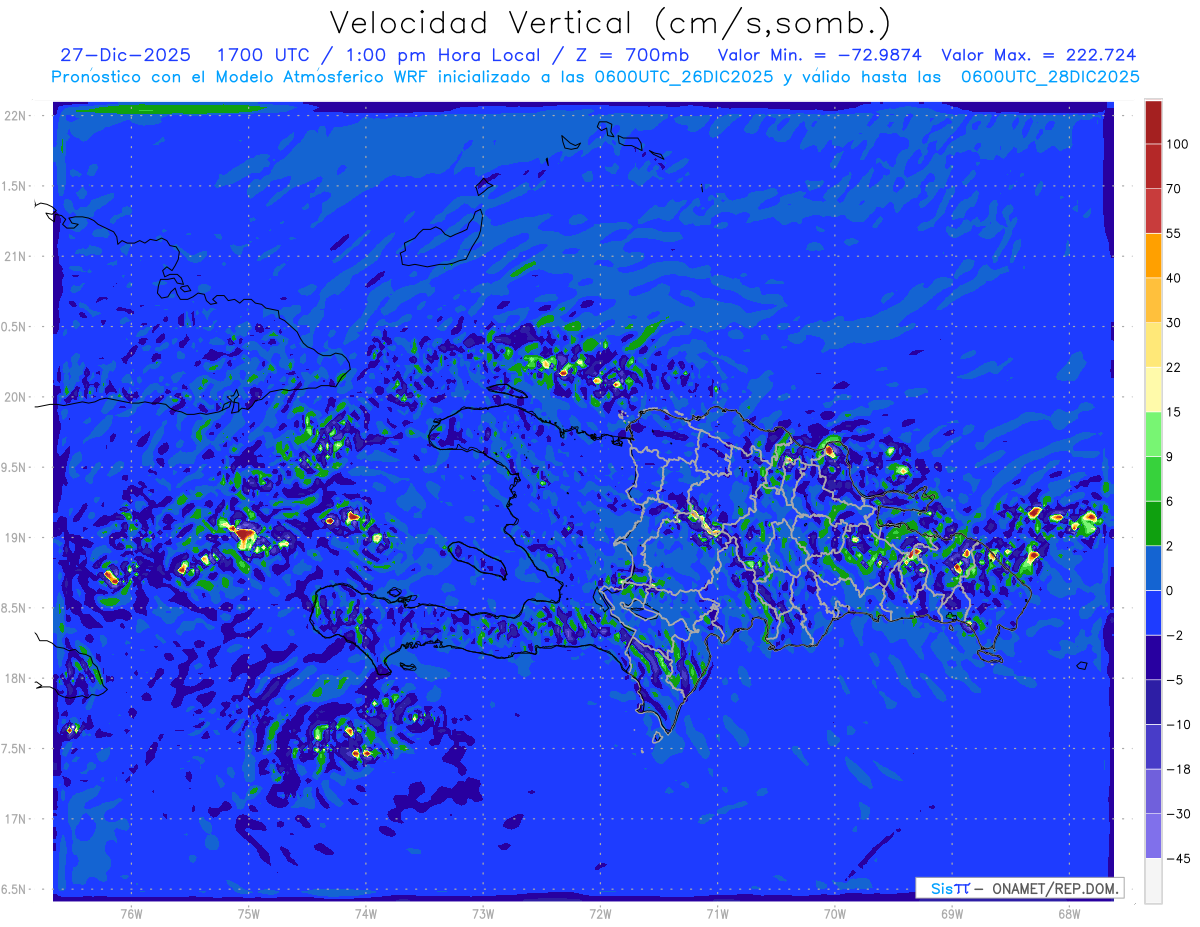Click the '74W' longitude label

click(x=366, y=914)
